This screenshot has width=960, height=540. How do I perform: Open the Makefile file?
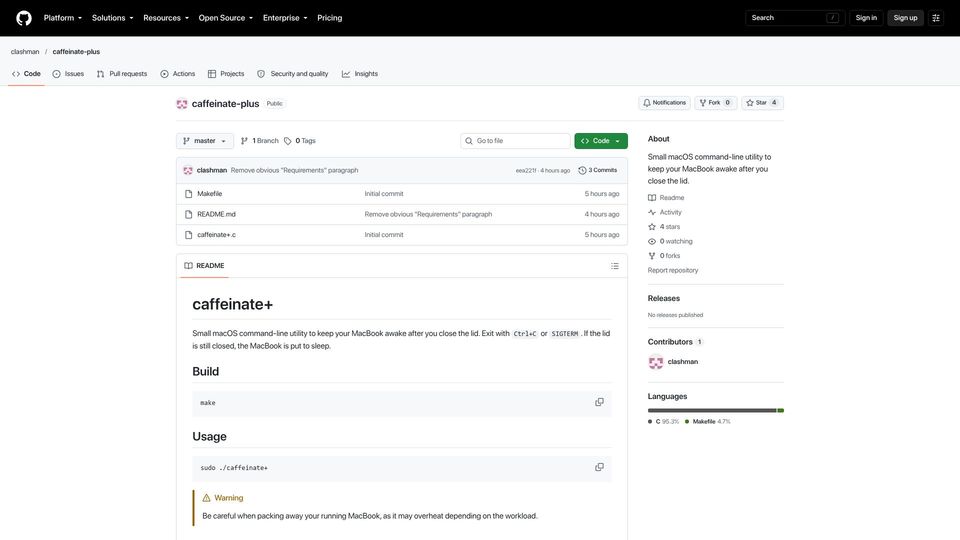click(209, 193)
